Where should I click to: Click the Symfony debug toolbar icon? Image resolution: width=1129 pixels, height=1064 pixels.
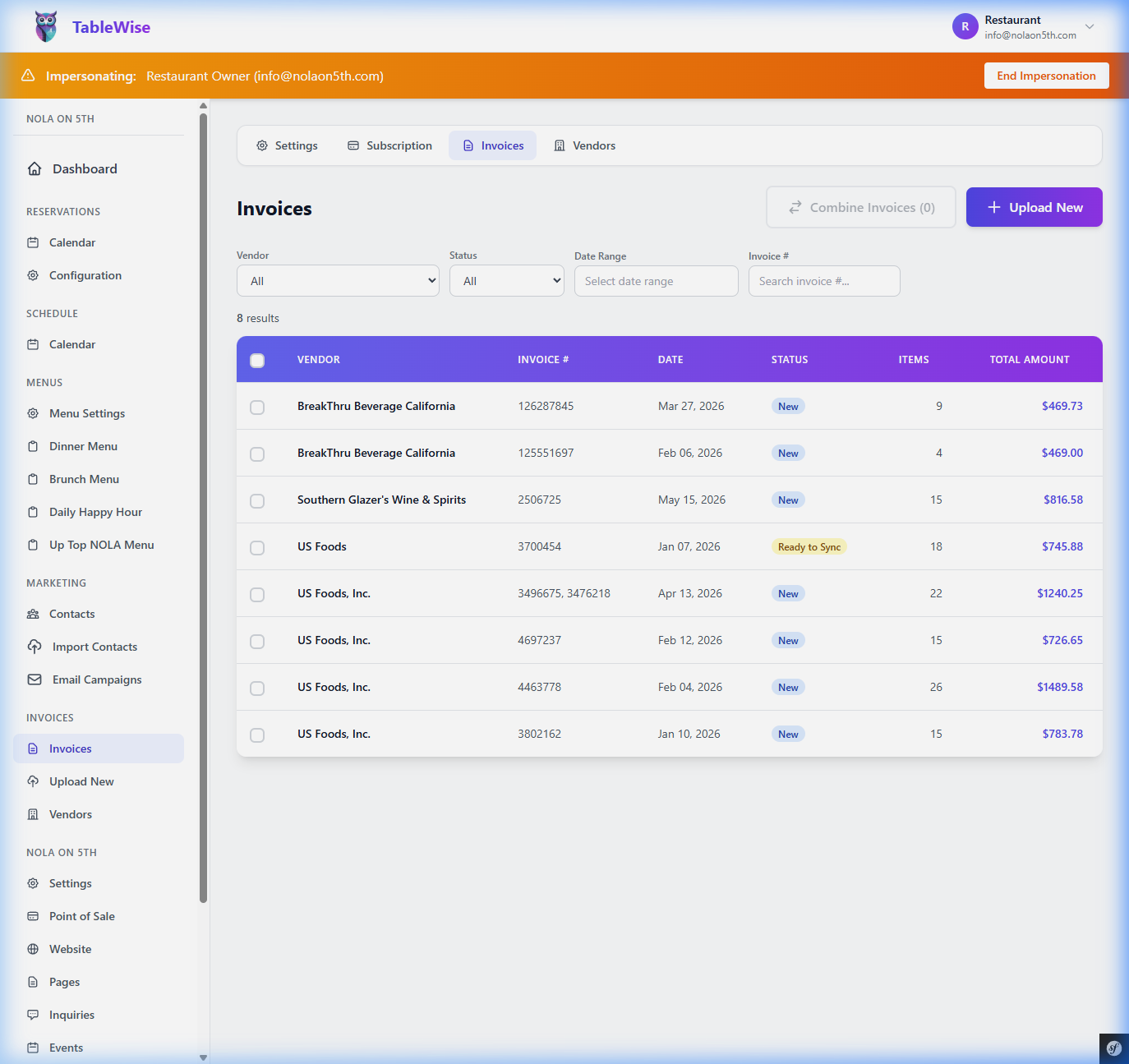pos(1114,1048)
